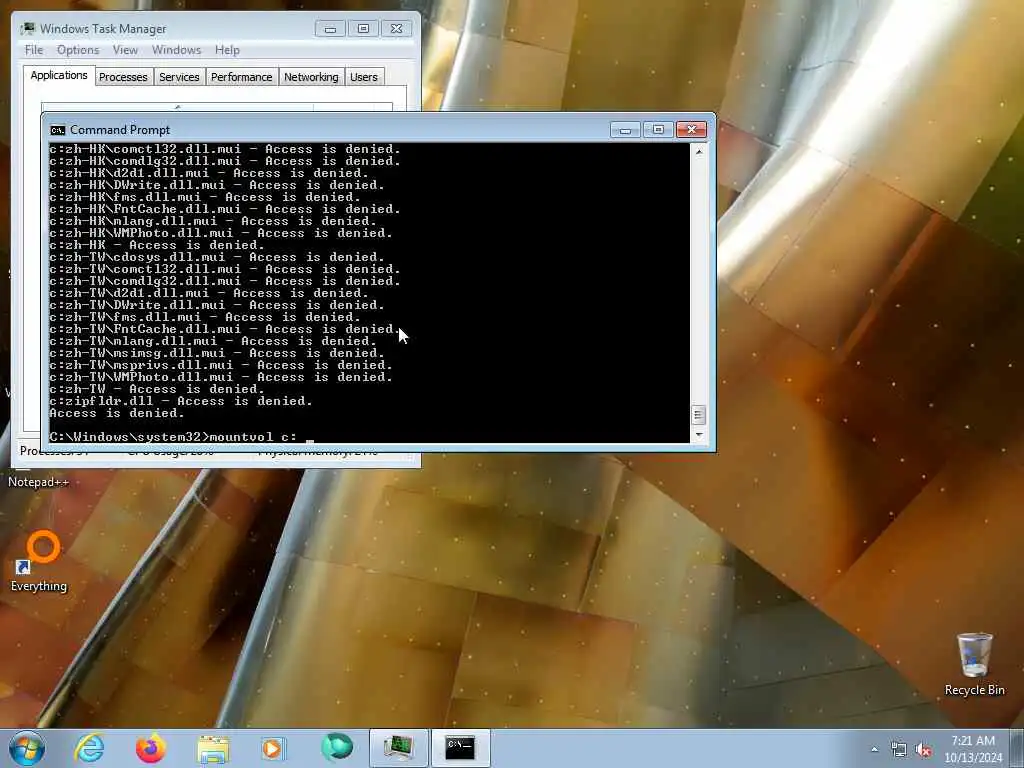1024x768 pixels.
Task: Open the Help menu in Task Manager
Action: 227,50
